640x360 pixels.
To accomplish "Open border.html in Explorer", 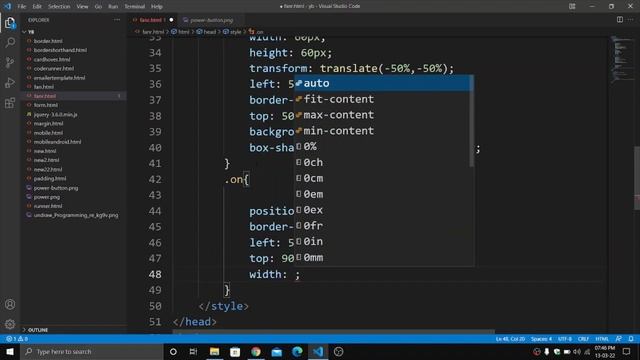I will [x=48, y=41].
